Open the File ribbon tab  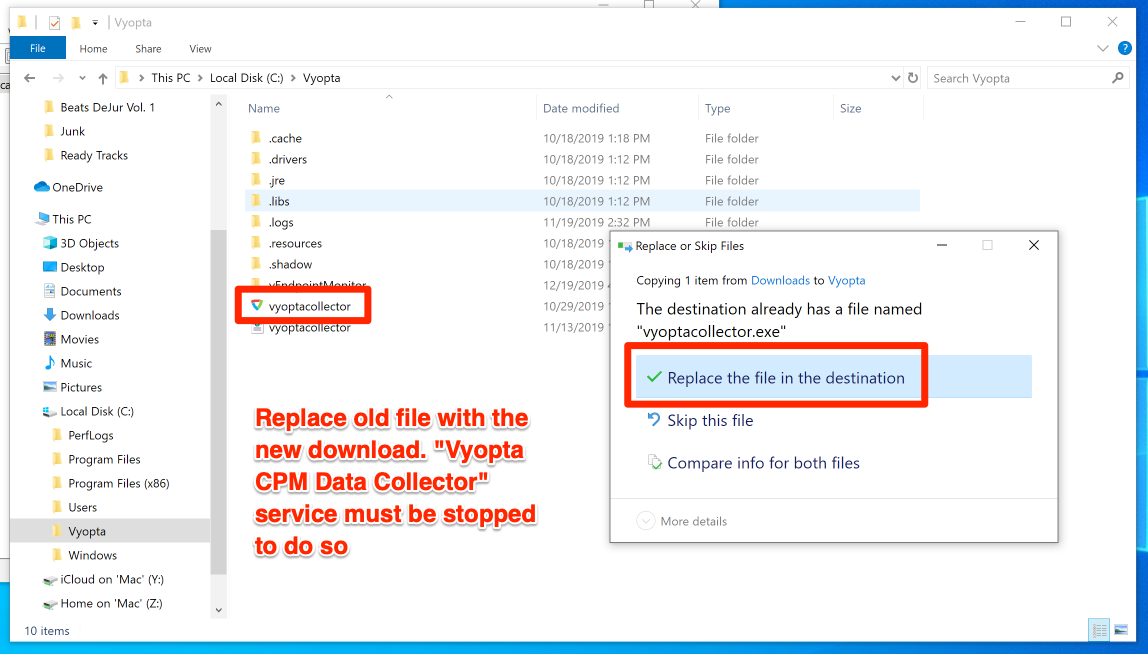pyautogui.click(x=38, y=48)
